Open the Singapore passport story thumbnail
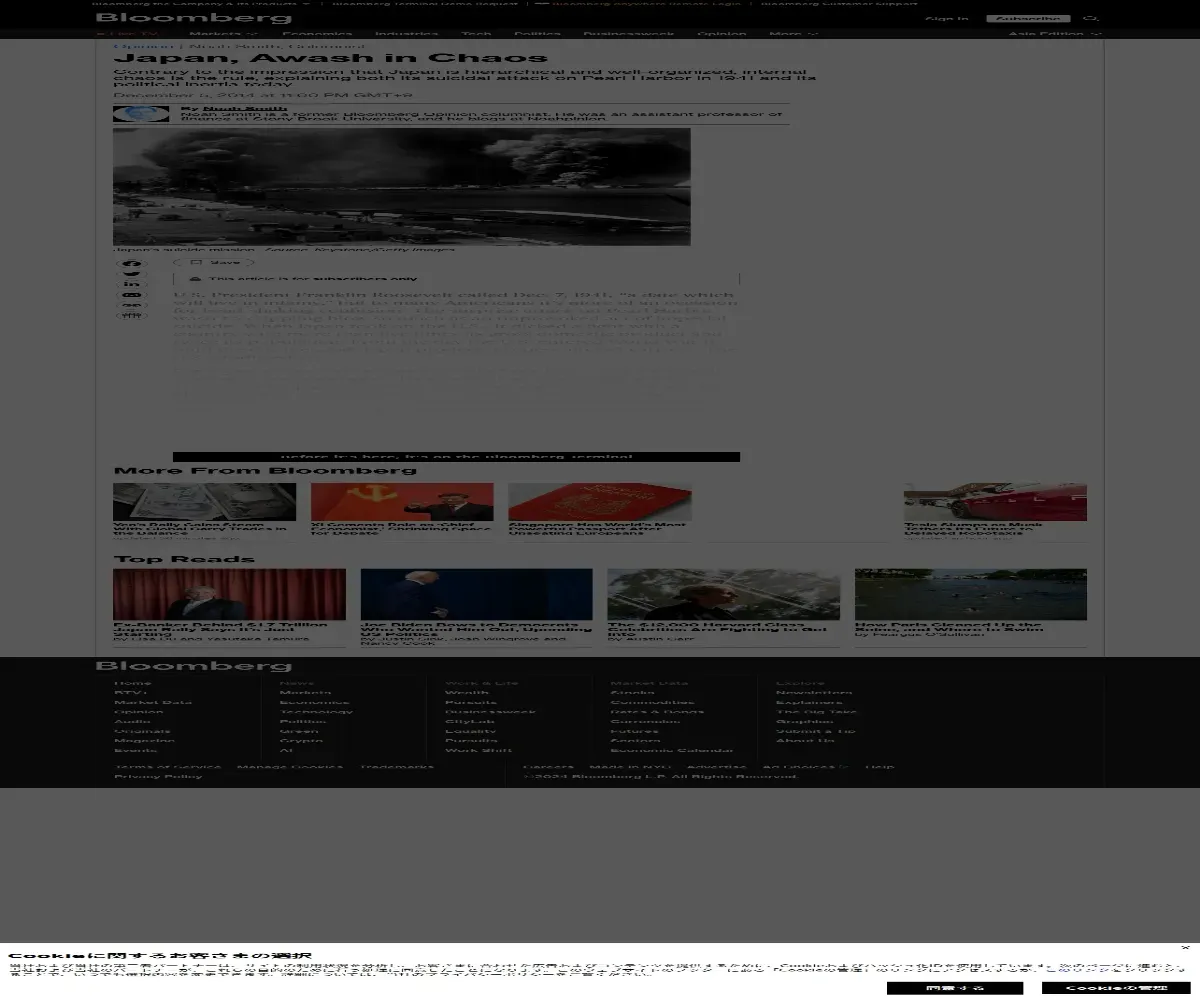This screenshot has width=1200, height=1000. point(599,502)
